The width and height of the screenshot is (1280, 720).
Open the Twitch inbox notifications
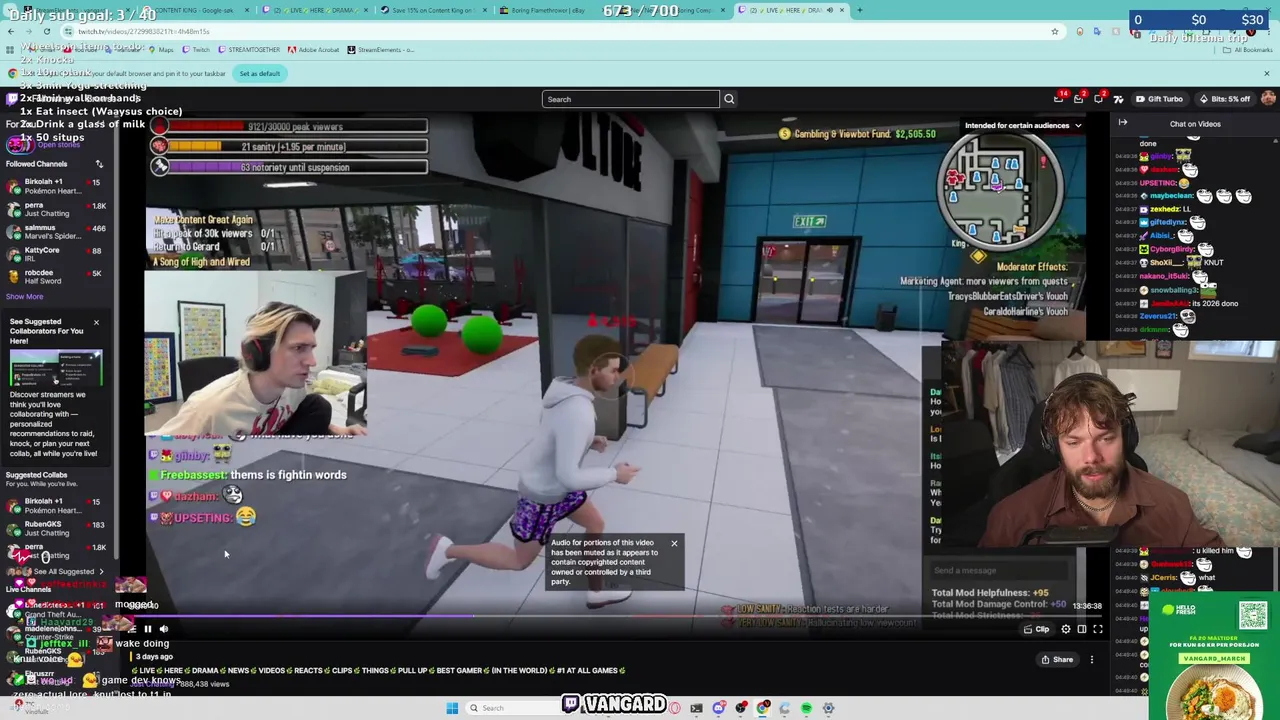[1079, 99]
